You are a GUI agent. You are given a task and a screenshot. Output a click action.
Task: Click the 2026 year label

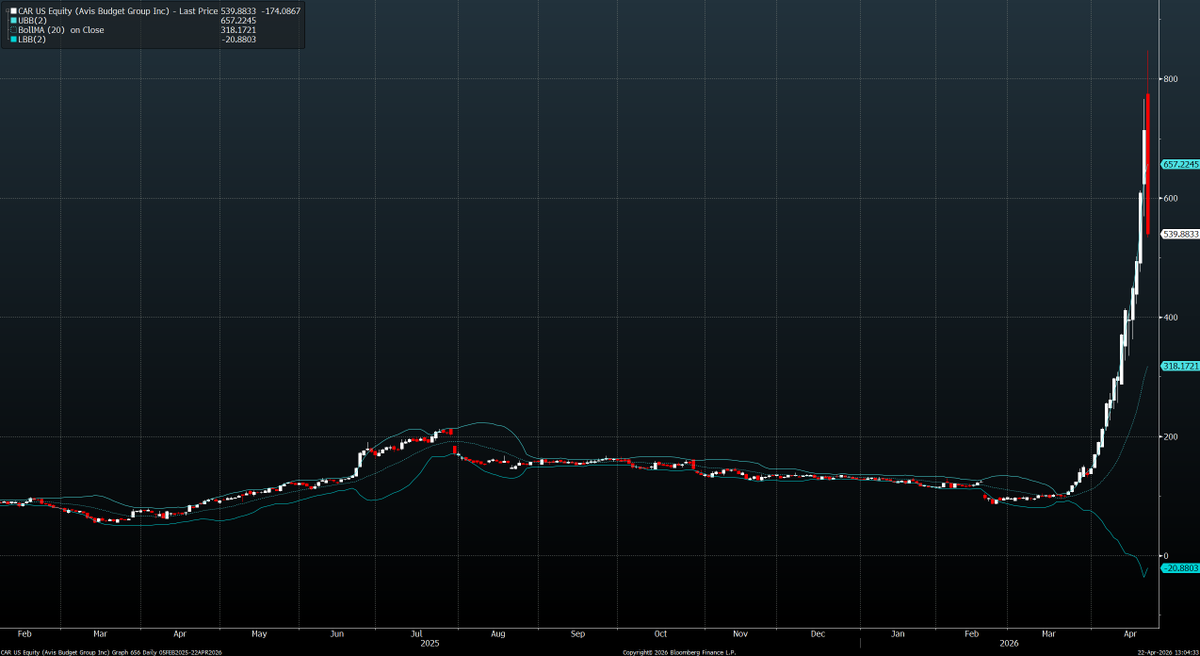click(1010, 643)
